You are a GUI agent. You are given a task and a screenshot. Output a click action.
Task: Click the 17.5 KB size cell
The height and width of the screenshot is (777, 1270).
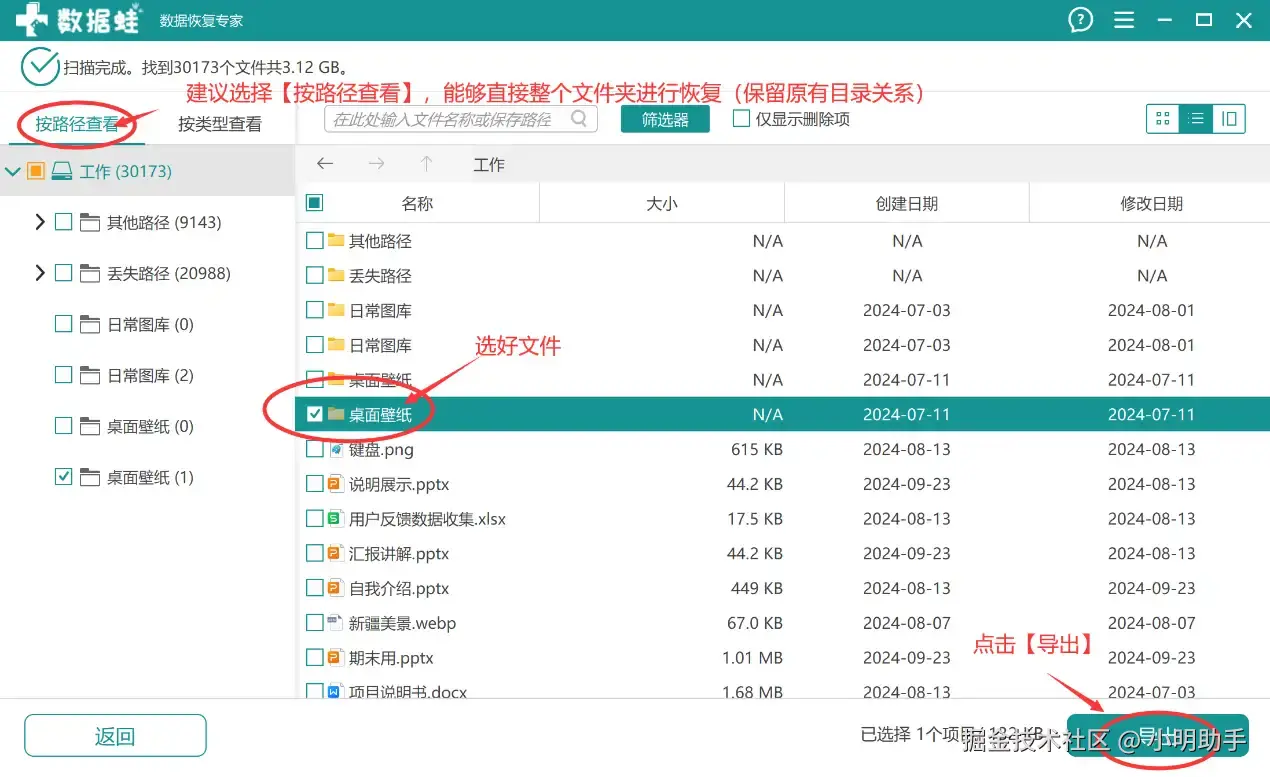pos(755,519)
